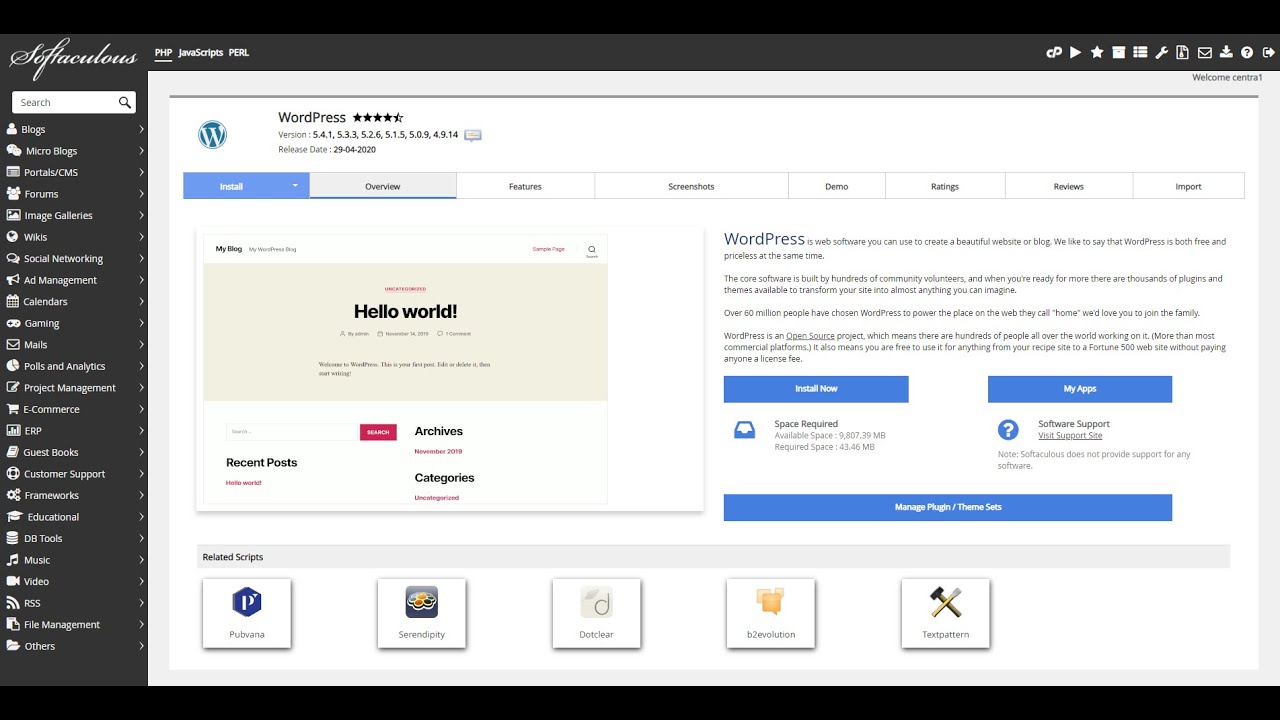Click the Space Required inbox icon
The height and width of the screenshot is (720, 1280).
(745, 430)
